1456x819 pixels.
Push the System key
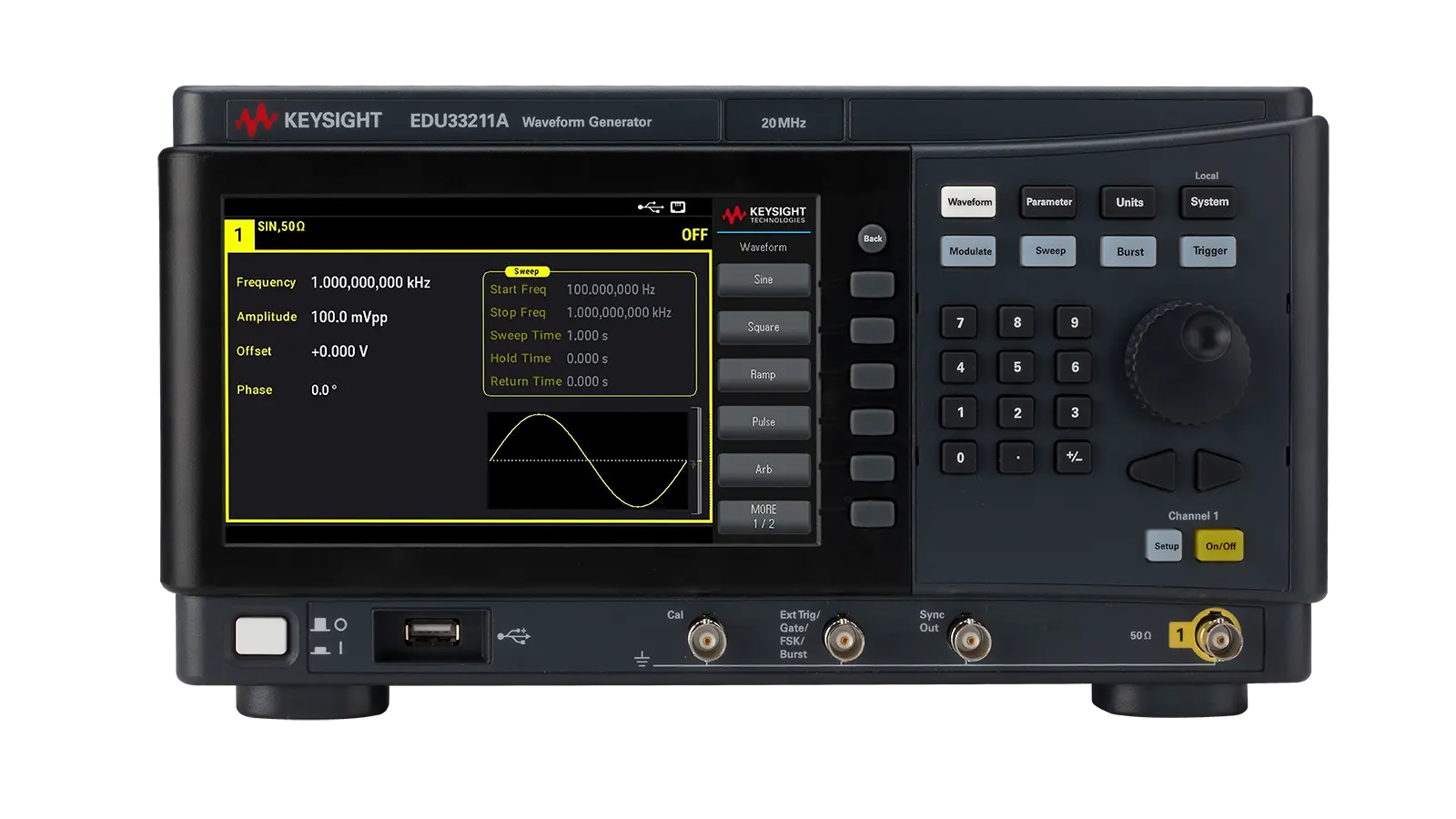pos(1209,202)
